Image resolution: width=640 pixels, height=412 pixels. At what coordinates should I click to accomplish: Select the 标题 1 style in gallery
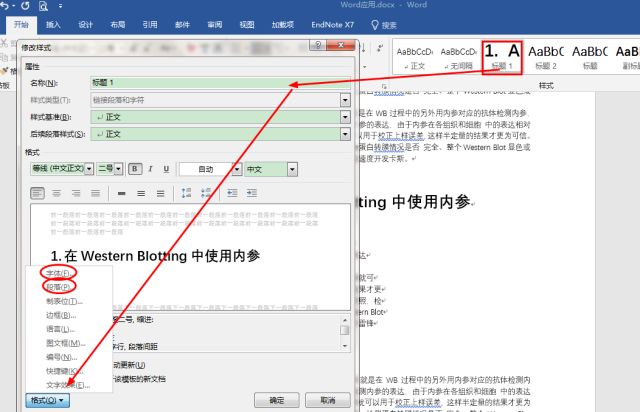pos(502,58)
